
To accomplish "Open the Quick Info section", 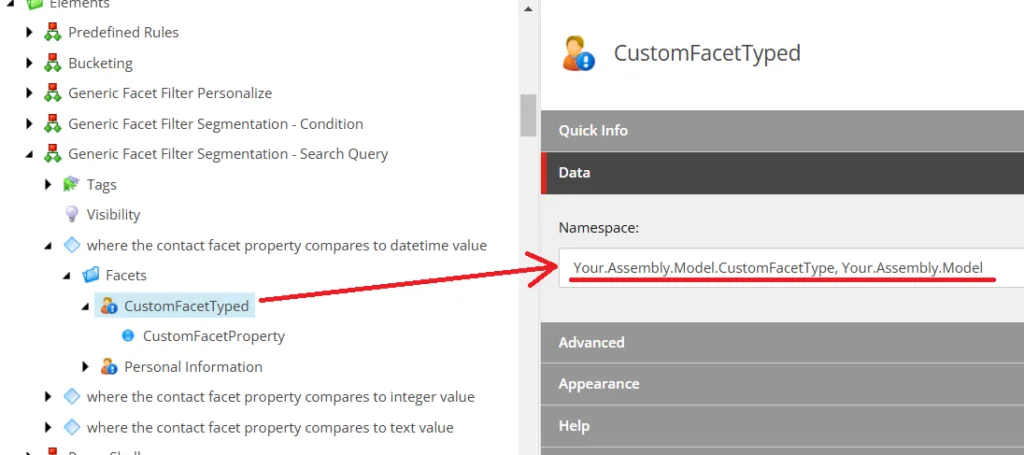I will [x=782, y=131].
